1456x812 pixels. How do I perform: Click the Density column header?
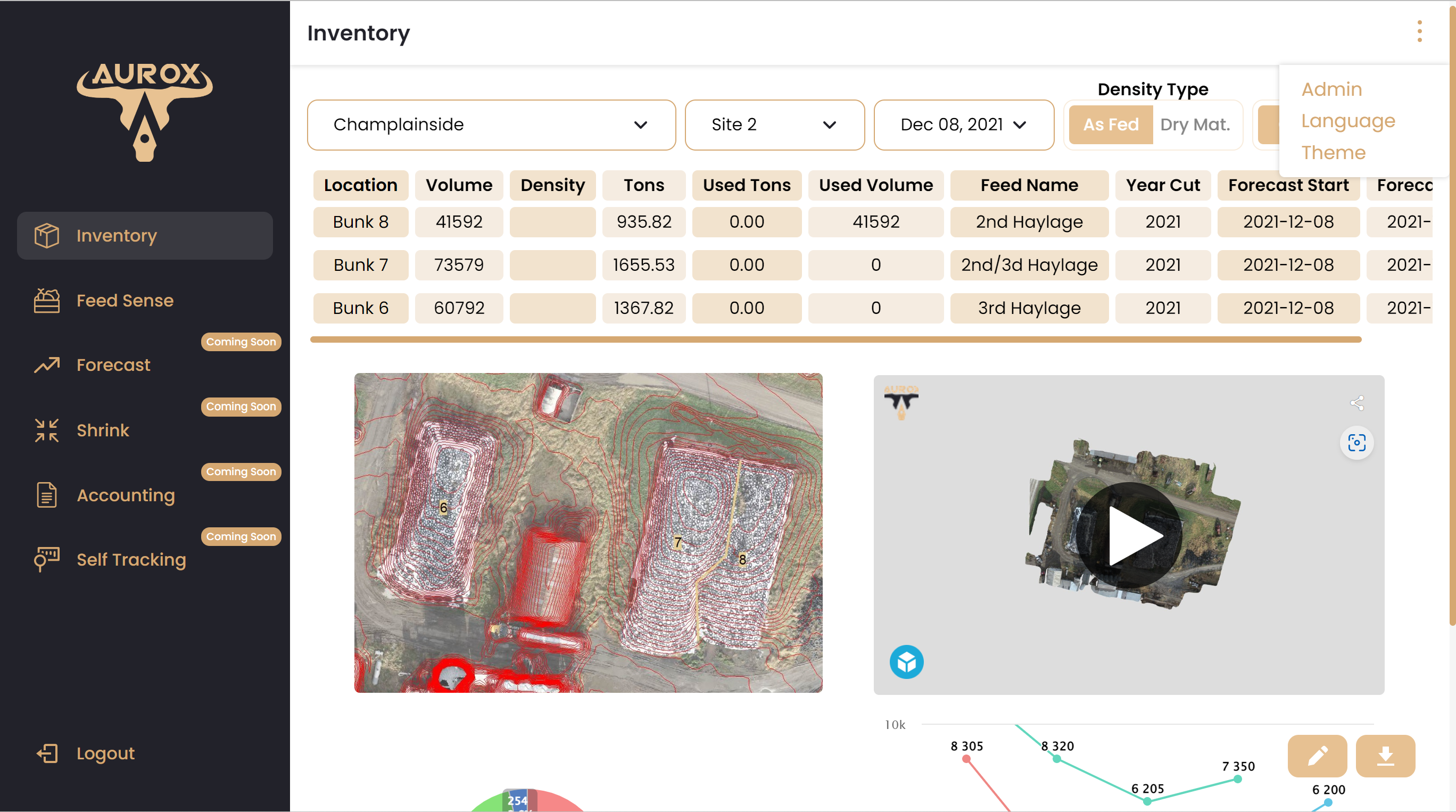click(552, 185)
